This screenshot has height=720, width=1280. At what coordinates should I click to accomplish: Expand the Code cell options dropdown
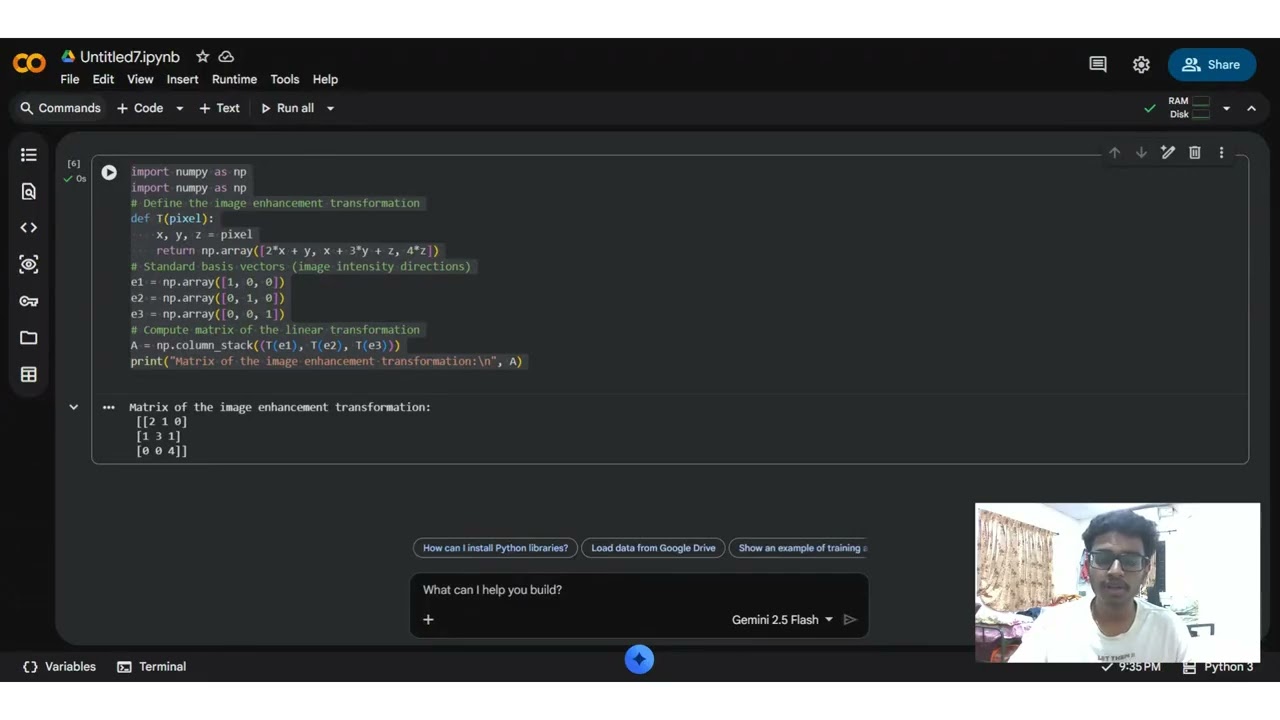point(180,108)
